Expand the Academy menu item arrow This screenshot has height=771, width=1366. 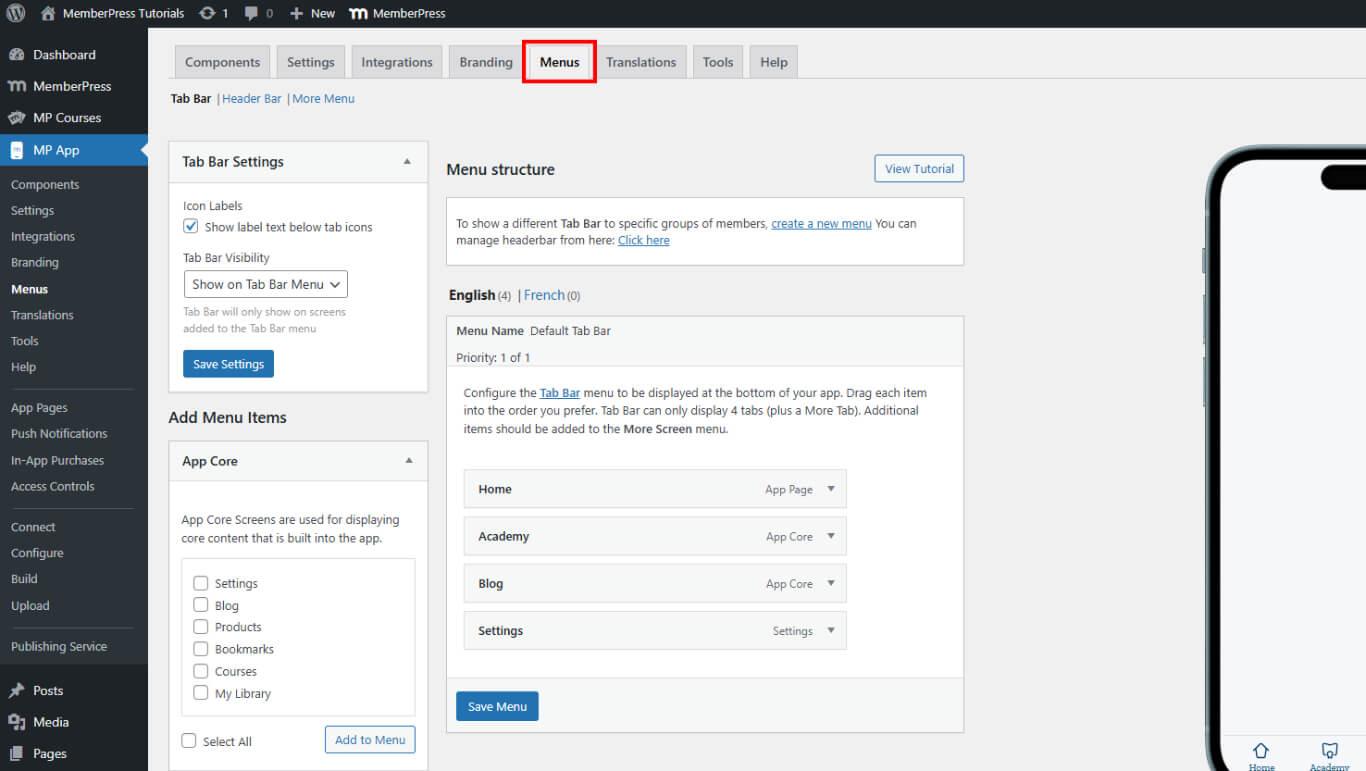click(x=830, y=536)
